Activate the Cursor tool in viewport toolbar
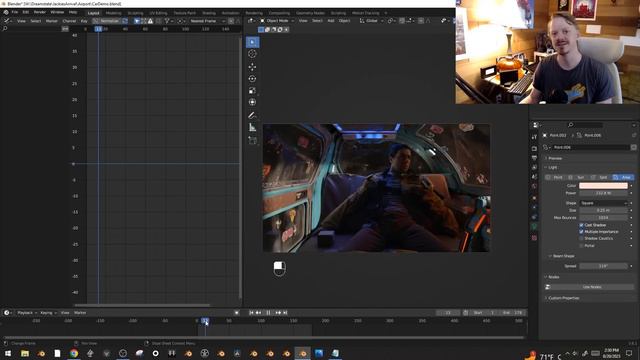Image resolution: width=640 pixels, height=360 pixels. 252,54
